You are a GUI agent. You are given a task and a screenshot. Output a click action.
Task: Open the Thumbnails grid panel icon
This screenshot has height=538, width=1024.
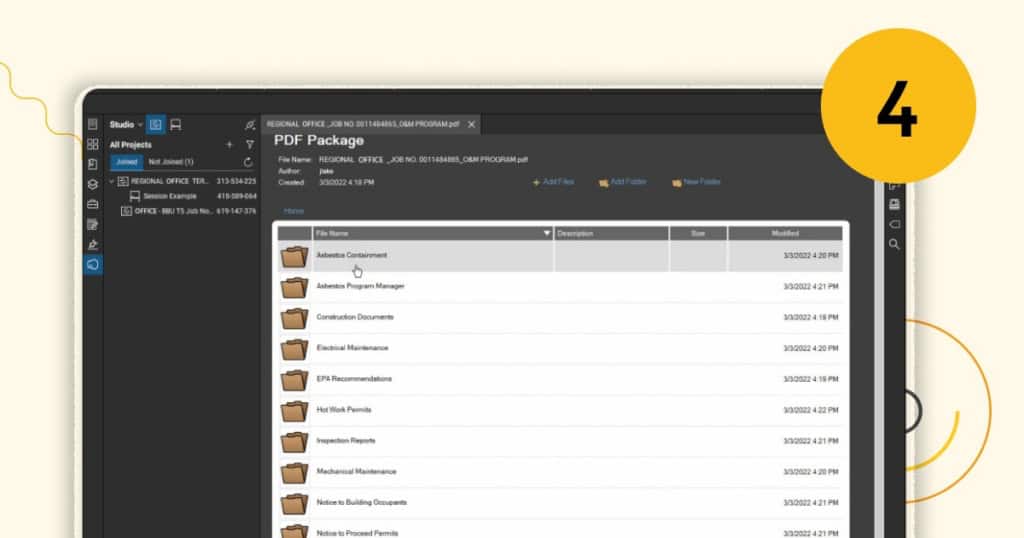93,144
